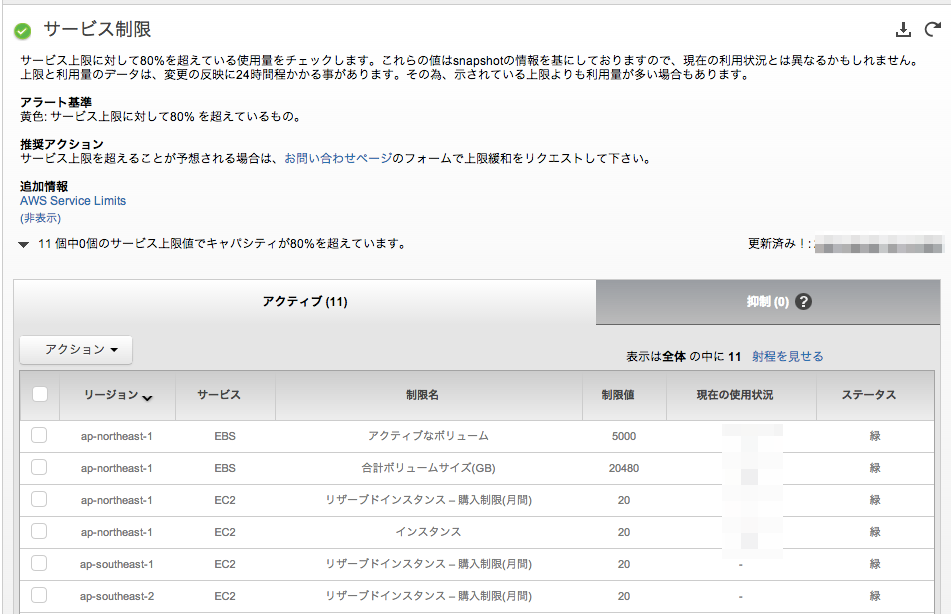Check the EBS アクティブなボリューム row checkbox

[x=39, y=435]
